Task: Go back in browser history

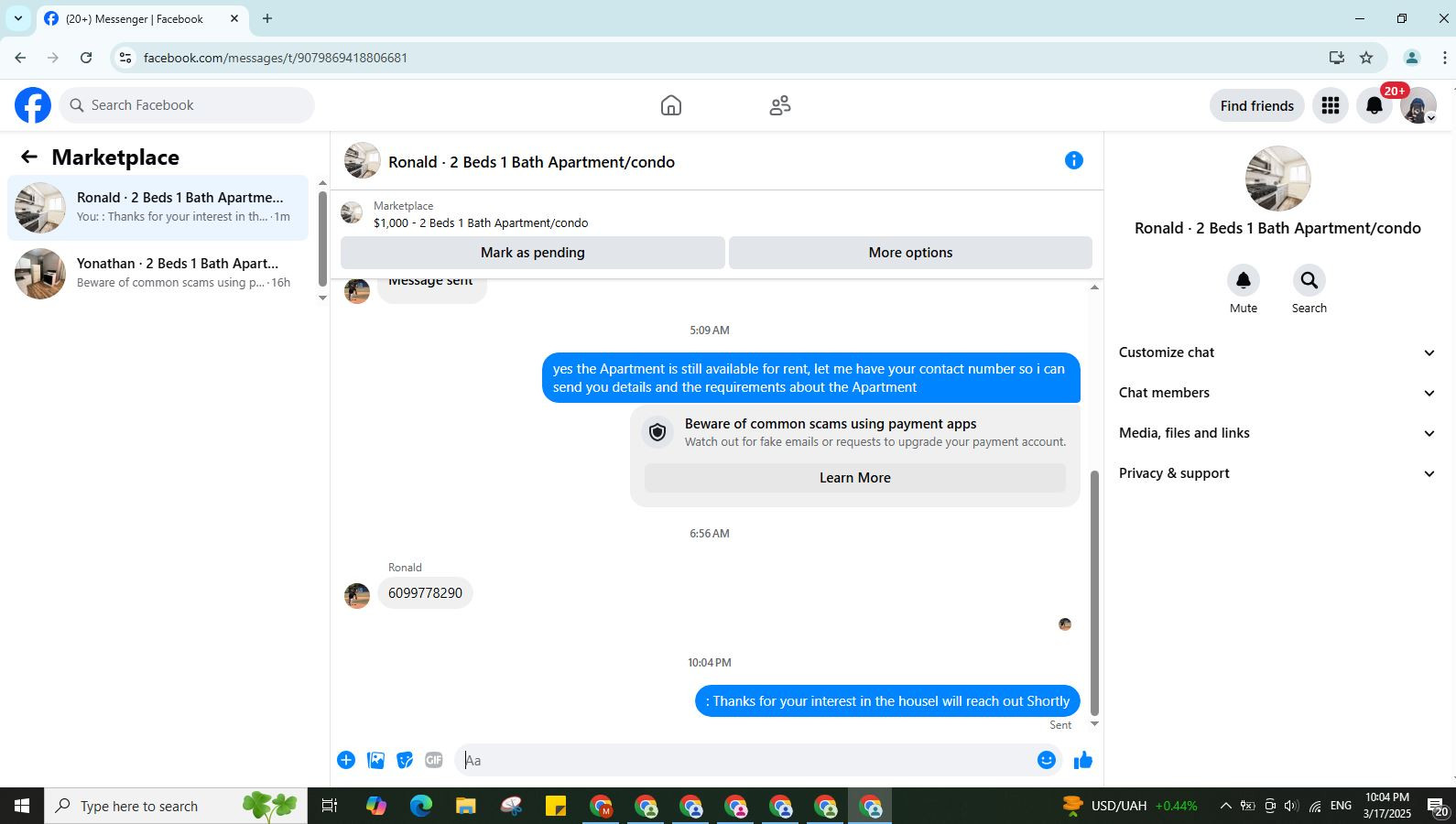Action: coord(20,58)
